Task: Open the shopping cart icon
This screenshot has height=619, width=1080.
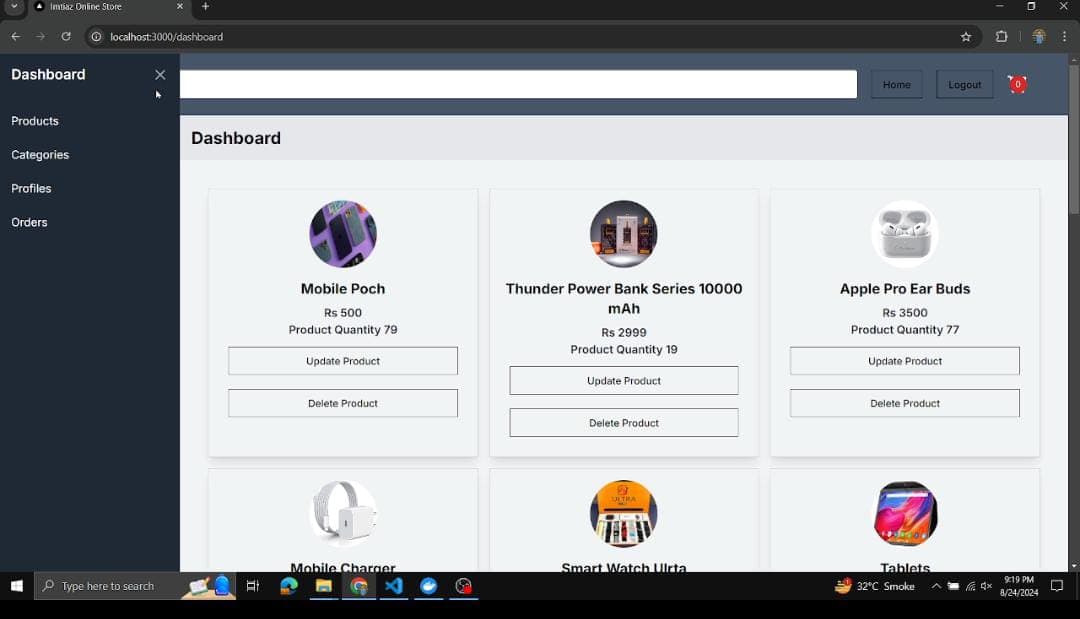Action: coord(1016,84)
